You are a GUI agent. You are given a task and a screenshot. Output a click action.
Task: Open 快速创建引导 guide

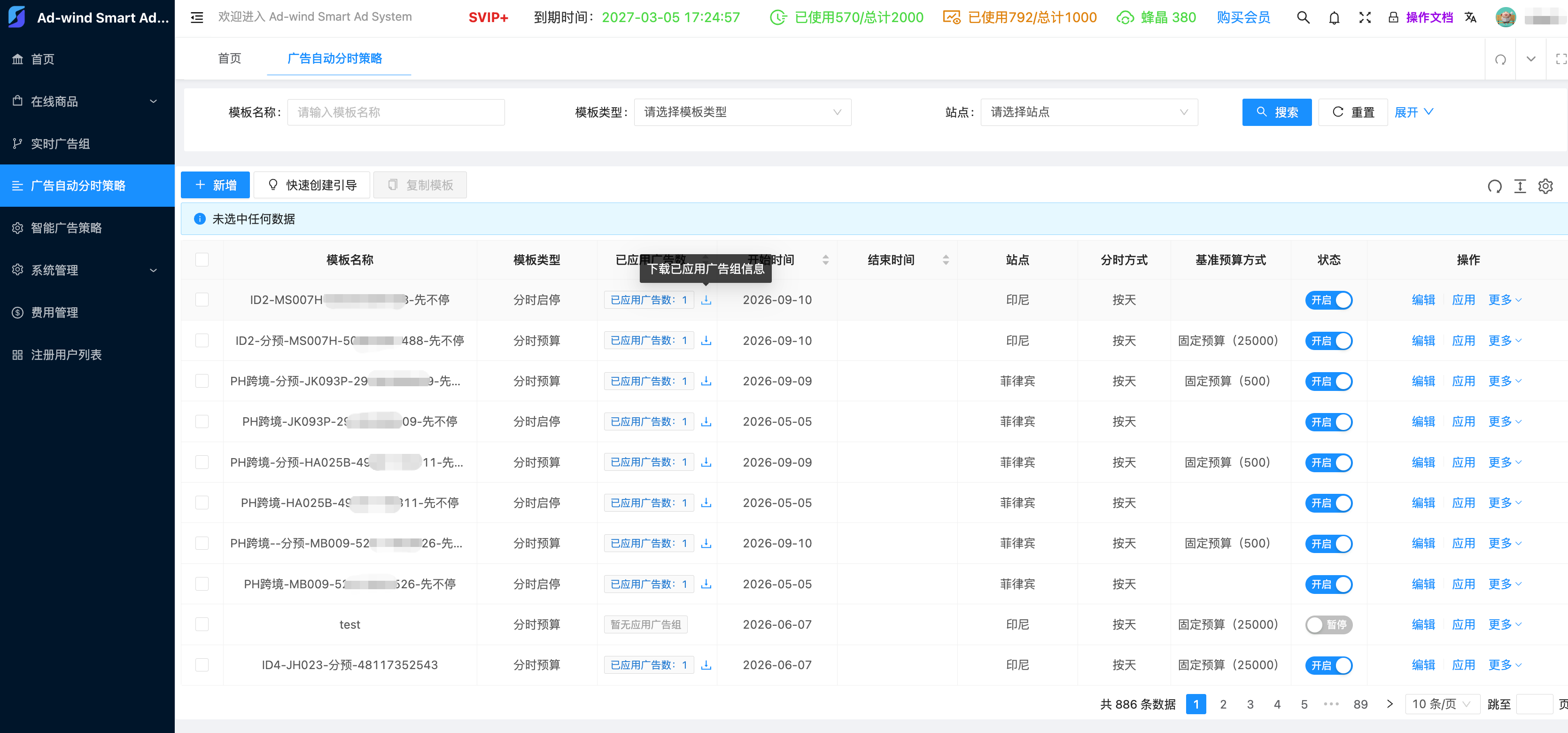tap(311, 185)
